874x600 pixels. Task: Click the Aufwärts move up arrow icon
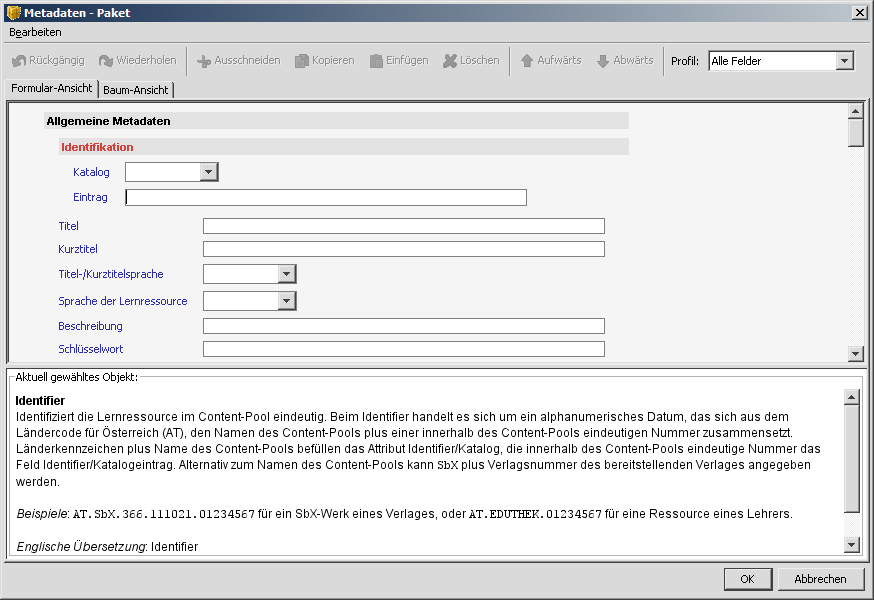(527, 61)
